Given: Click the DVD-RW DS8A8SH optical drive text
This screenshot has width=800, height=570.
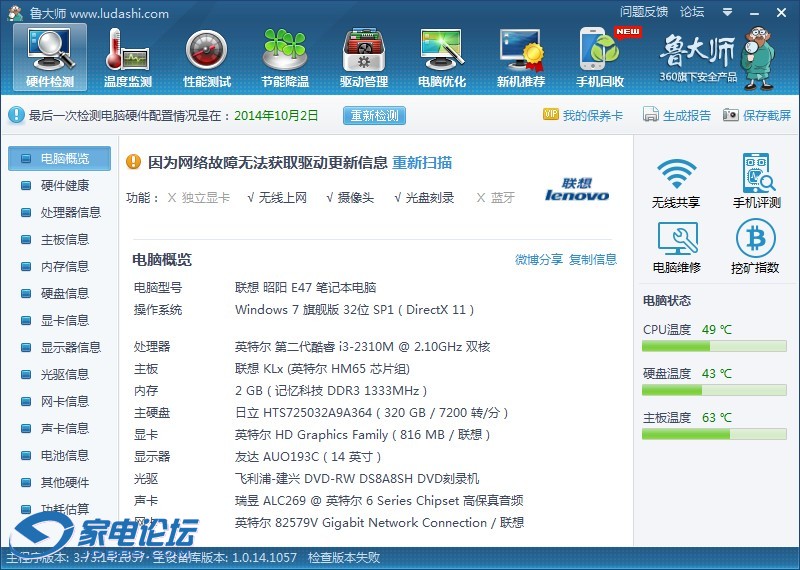Looking at the screenshot, I should click(357, 479).
